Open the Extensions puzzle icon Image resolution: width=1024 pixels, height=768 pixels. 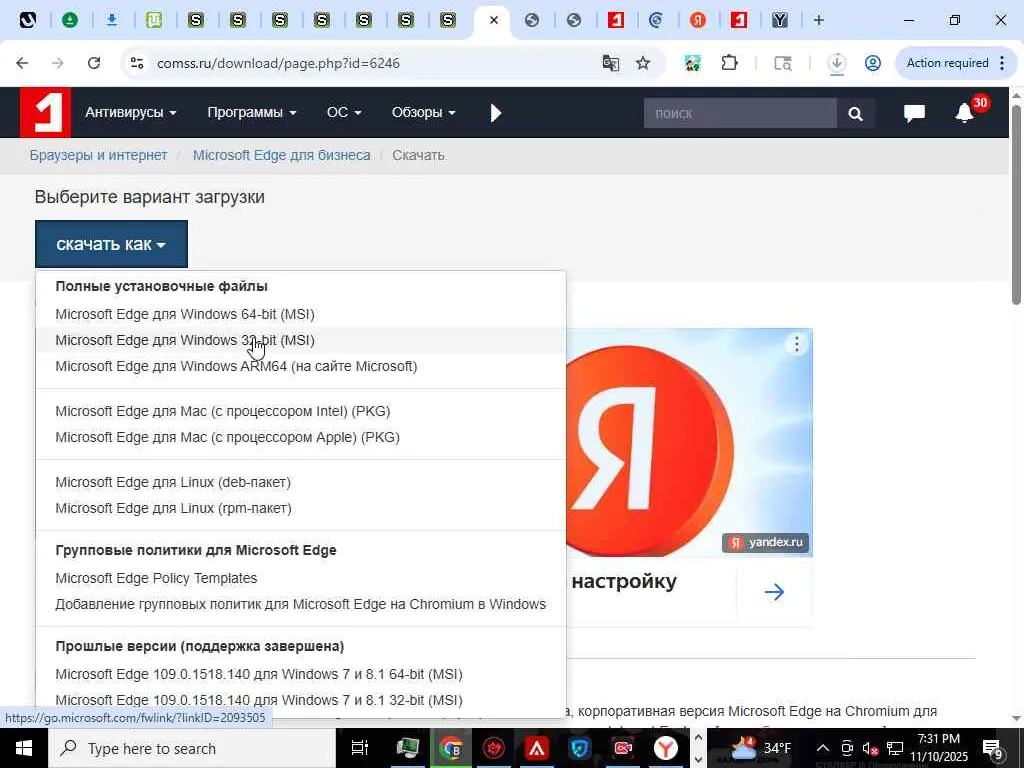click(729, 63)
